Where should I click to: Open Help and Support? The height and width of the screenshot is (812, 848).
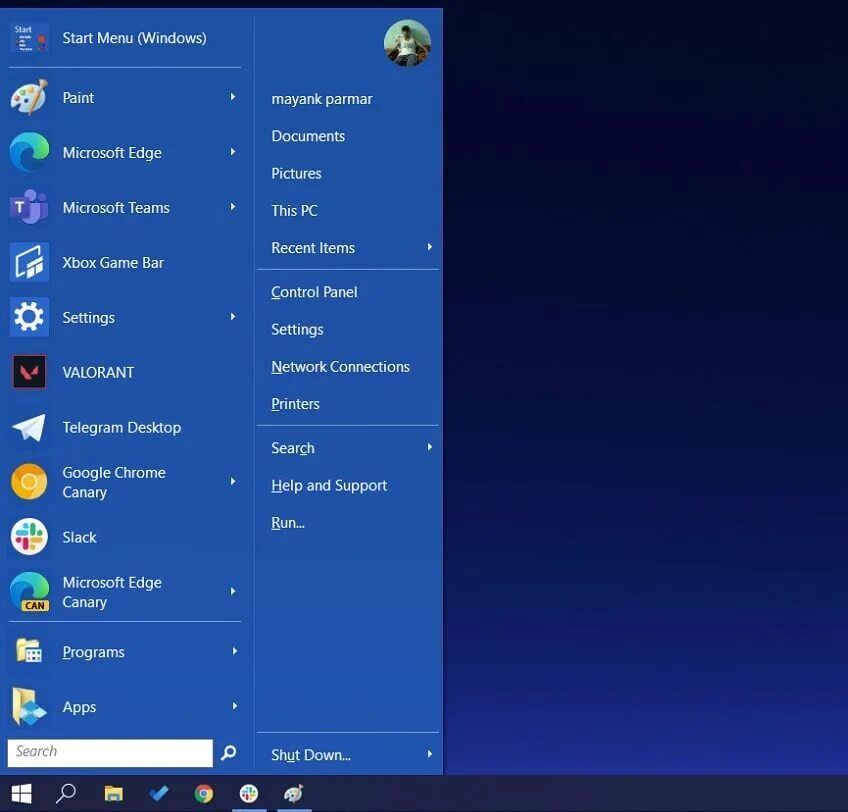point(329,485)
